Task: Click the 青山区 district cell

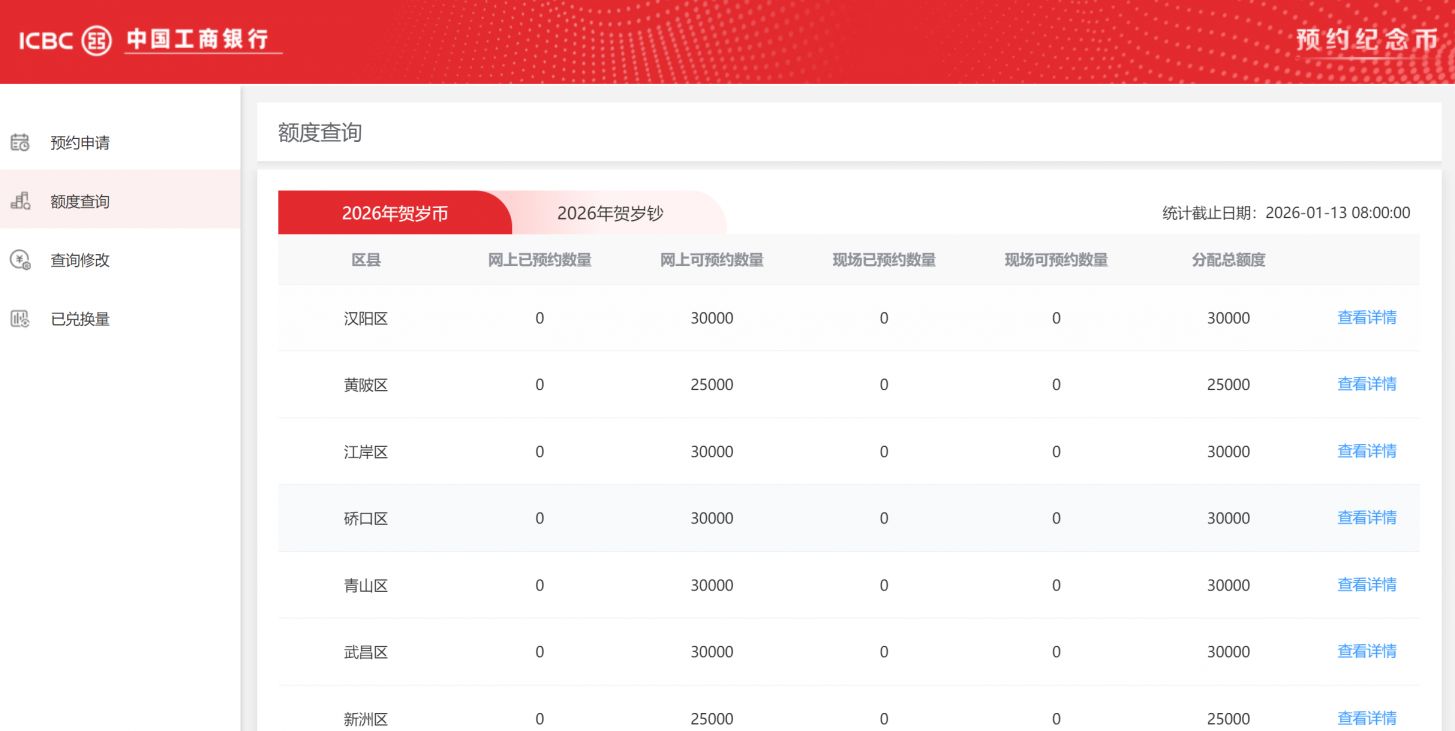Action: 366,586
